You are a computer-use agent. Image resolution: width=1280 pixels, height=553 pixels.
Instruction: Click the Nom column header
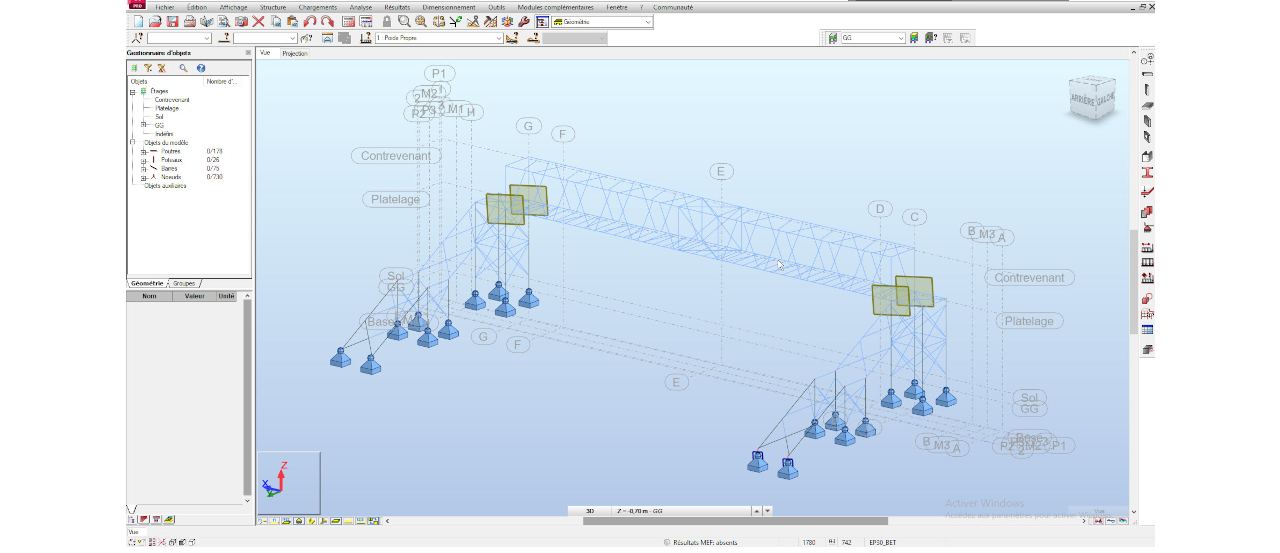pyautogui.click(x=150, y=296)
